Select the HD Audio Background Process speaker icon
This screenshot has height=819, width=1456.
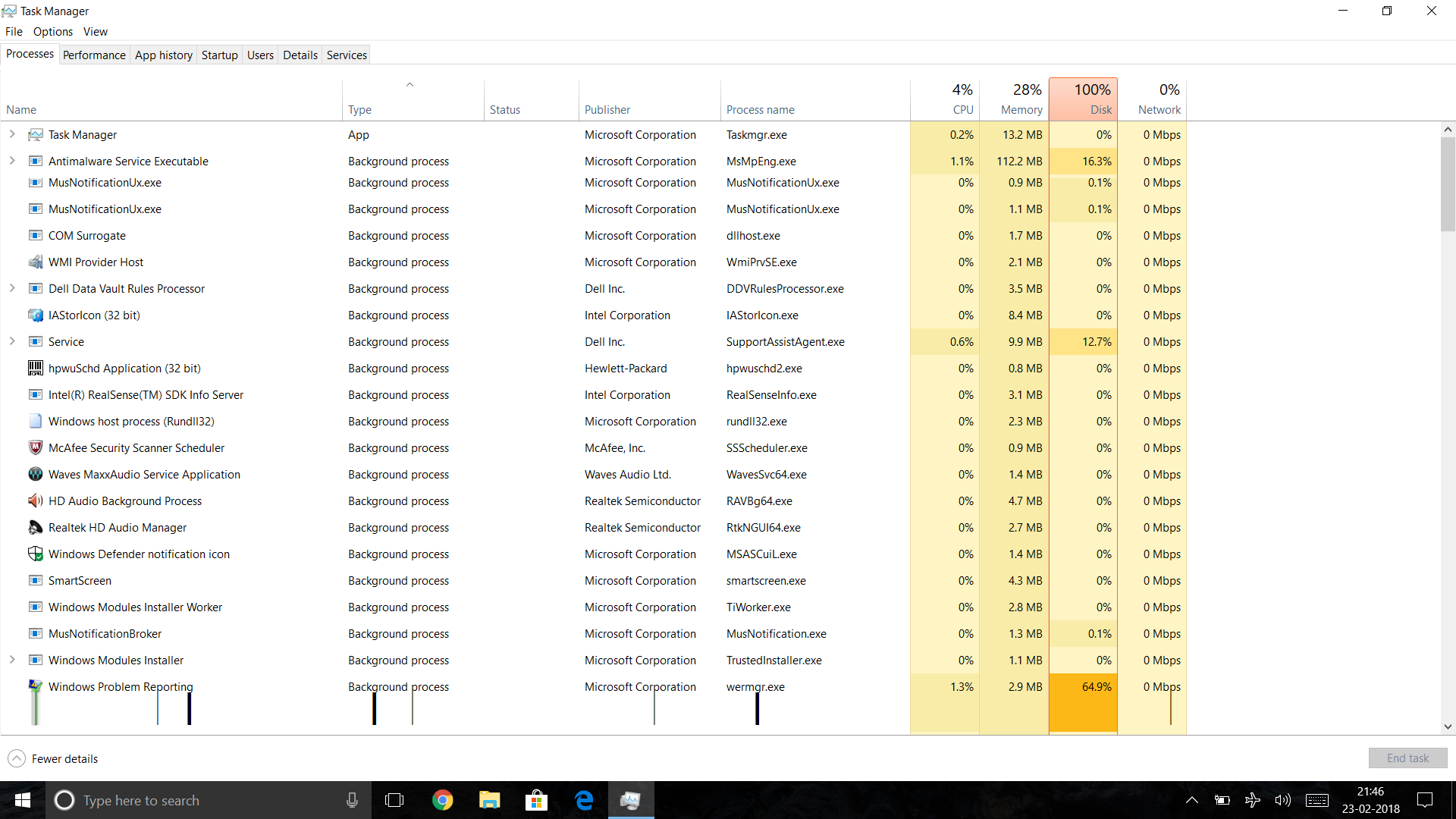(x=35, y=500)
